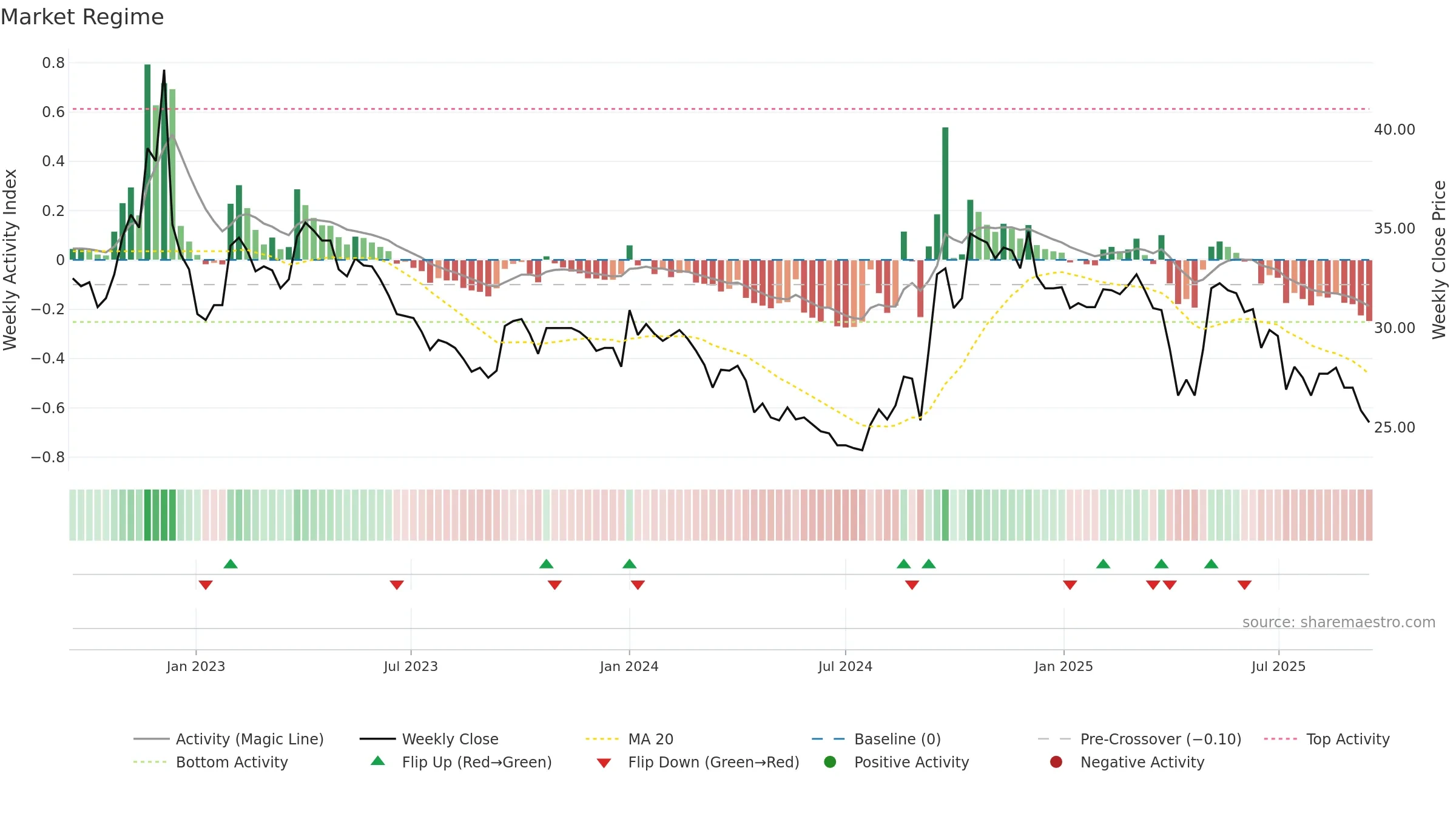Click the Jul 2023 axis label
The image size is (1456, 819).
point(411,666)
